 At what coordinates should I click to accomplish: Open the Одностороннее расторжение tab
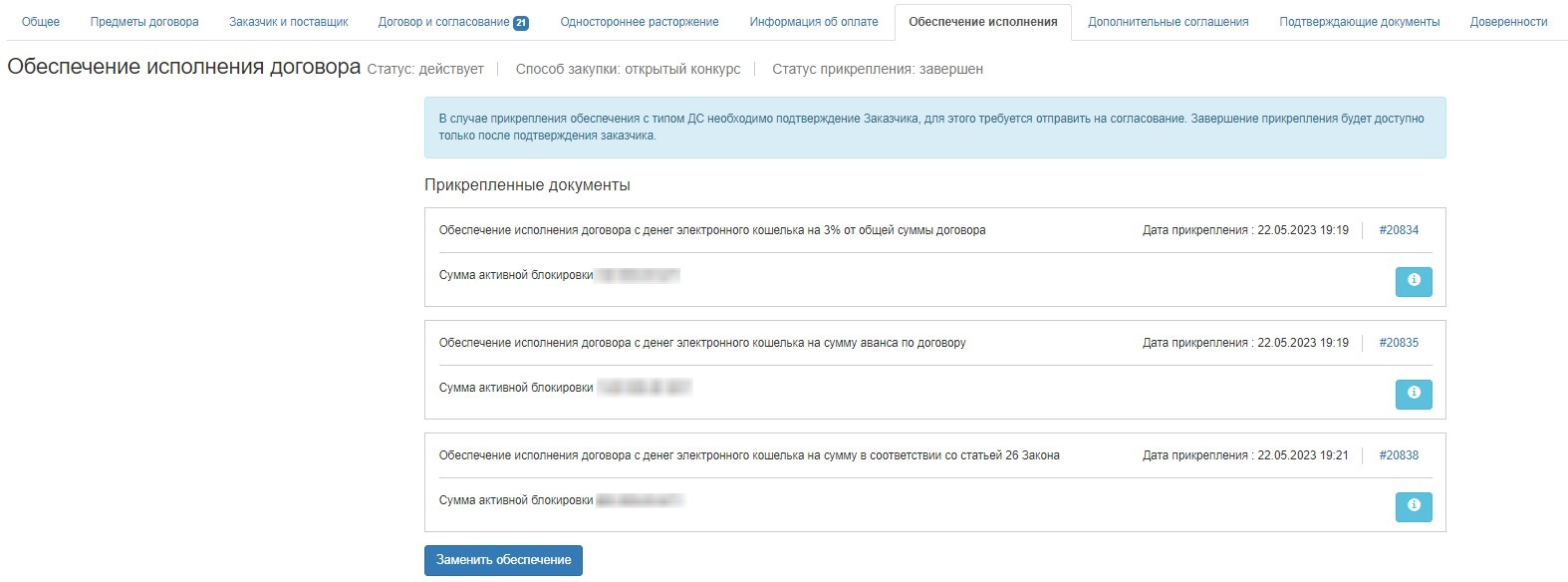[x=640, y=22]
